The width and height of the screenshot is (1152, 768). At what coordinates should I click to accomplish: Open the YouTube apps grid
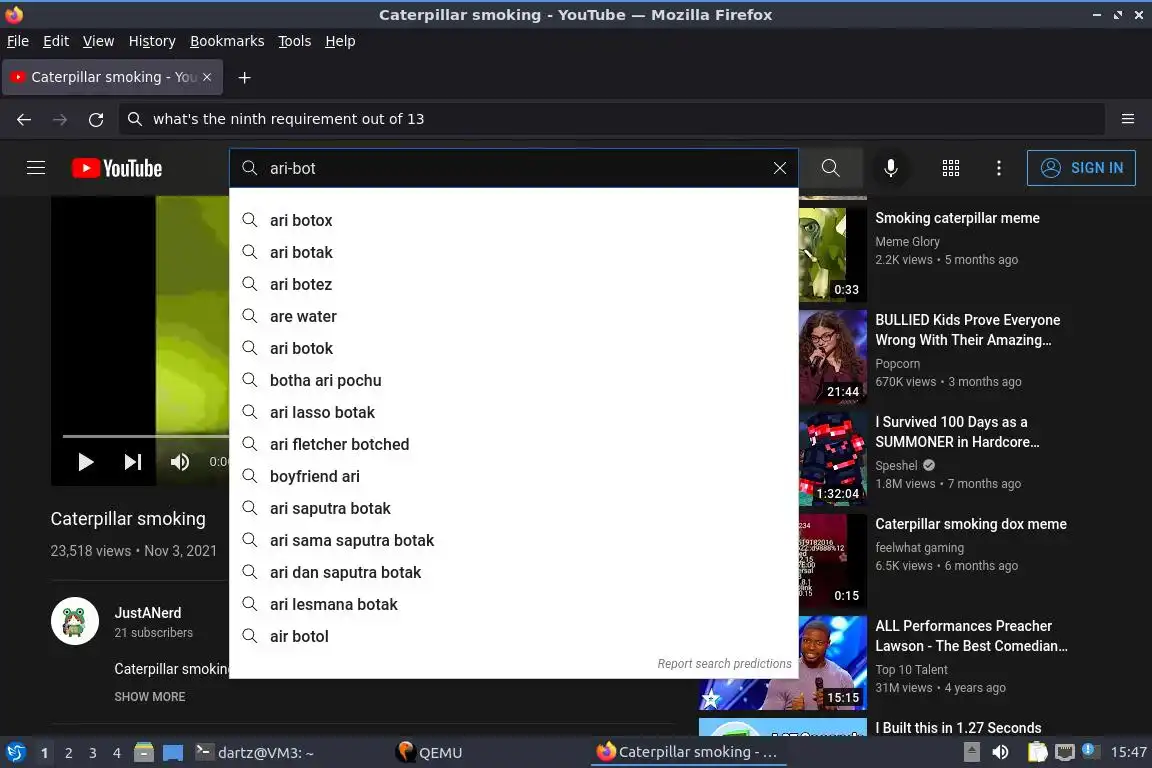pos(951,168)
